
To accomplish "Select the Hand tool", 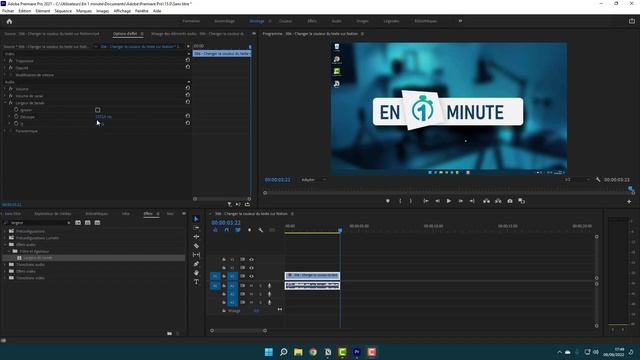I will point(196,273).
